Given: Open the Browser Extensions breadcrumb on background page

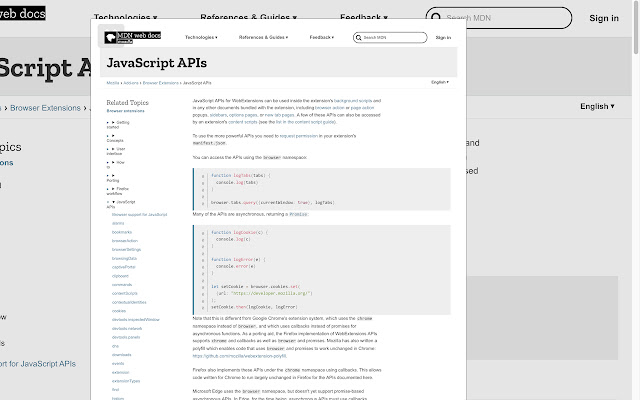Looking at the screenshot, I should tap(45, 108).
